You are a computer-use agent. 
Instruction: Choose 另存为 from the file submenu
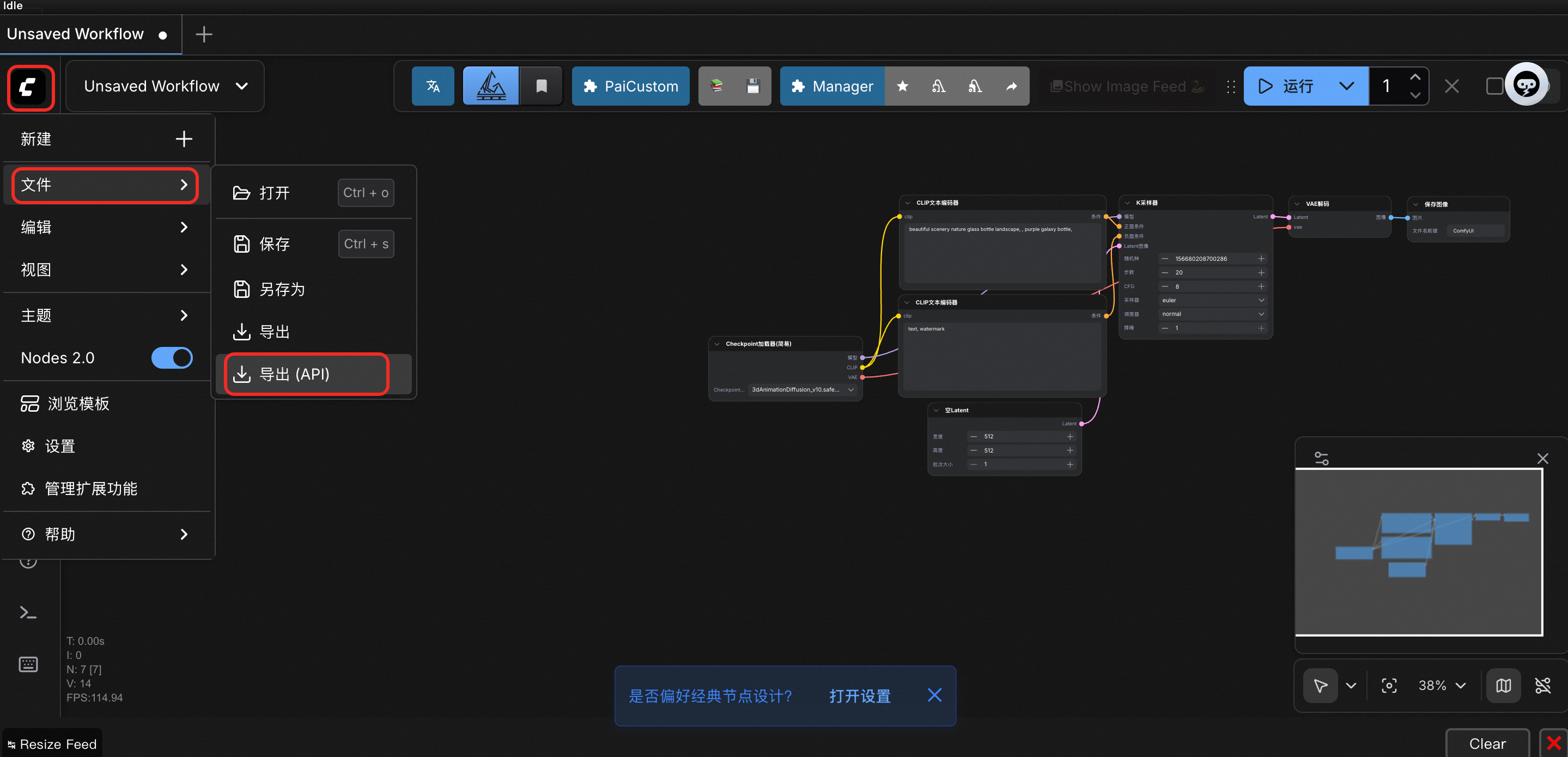(x=282, y=289)
